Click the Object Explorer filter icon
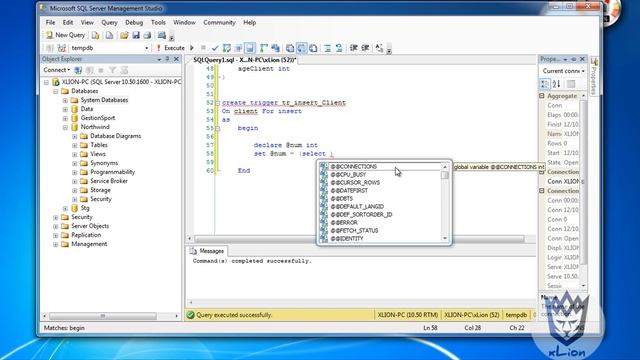Image resolution: width=640 pixels, height=360 pixels. pos(113,70)
